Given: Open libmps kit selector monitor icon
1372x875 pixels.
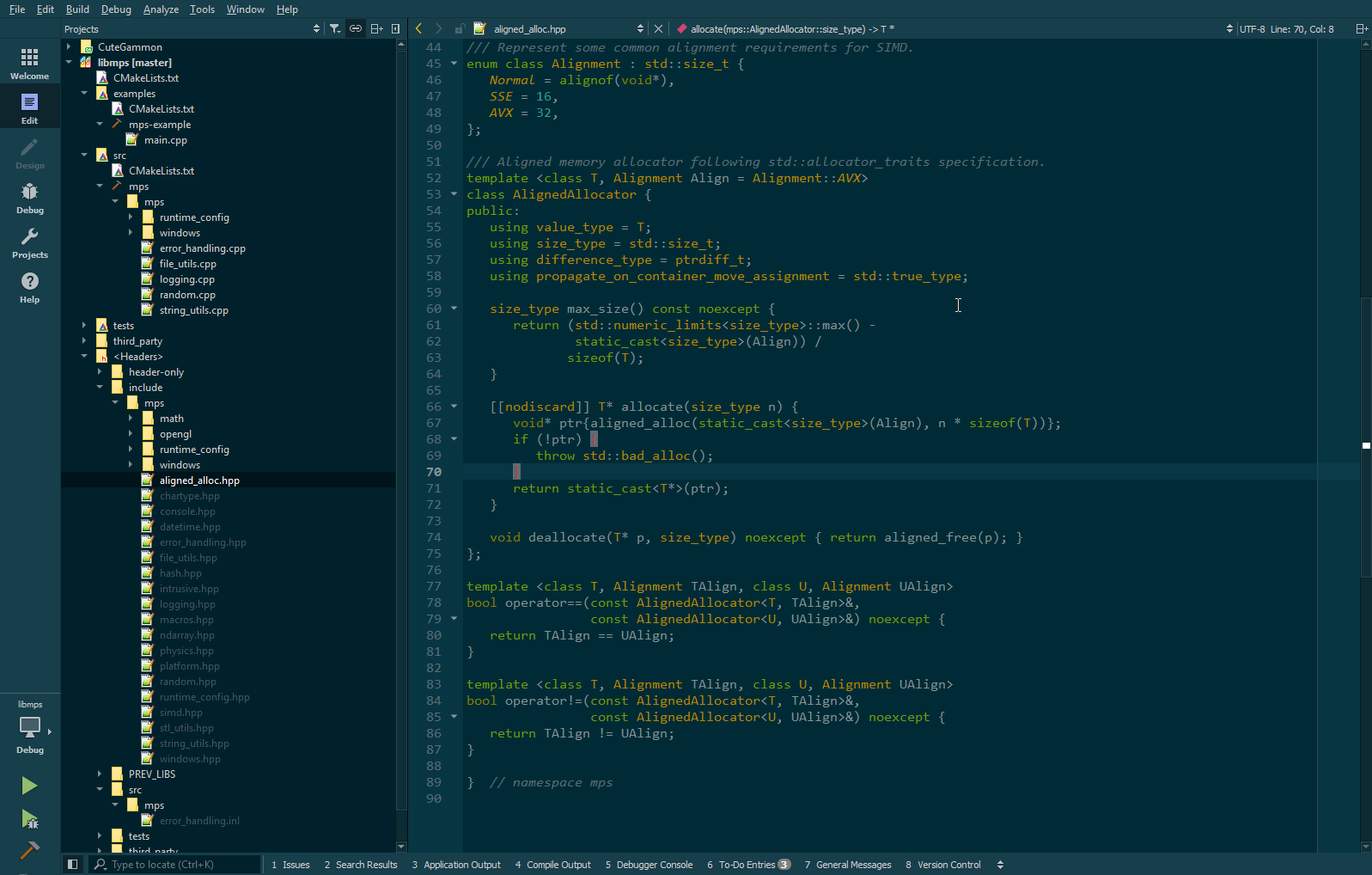Looking at the screenshot, I should (30, 727).
